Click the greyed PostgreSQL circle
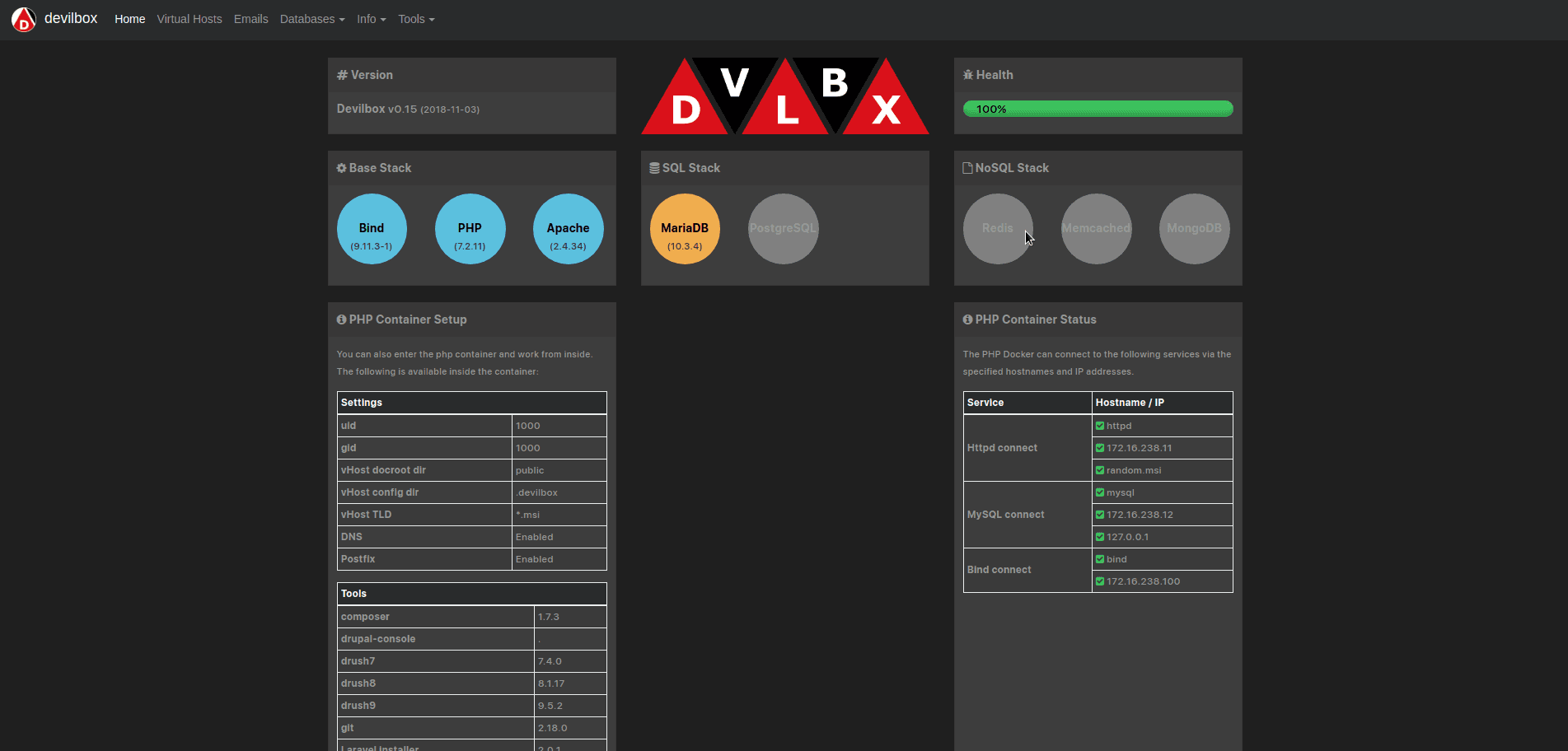The height and width of the screenshot is (751, 1568). [x=783, y=229]
